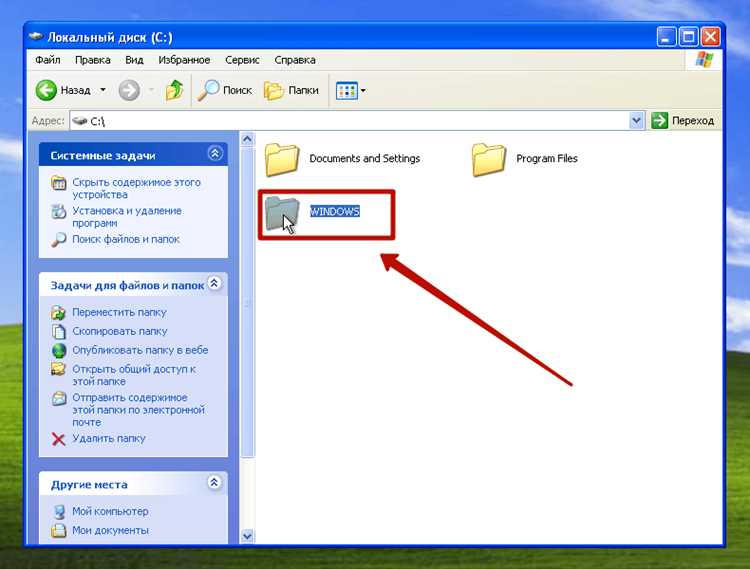Open the Избранное menu
This screenshot has width=750, height=569.
coord(184,60)
